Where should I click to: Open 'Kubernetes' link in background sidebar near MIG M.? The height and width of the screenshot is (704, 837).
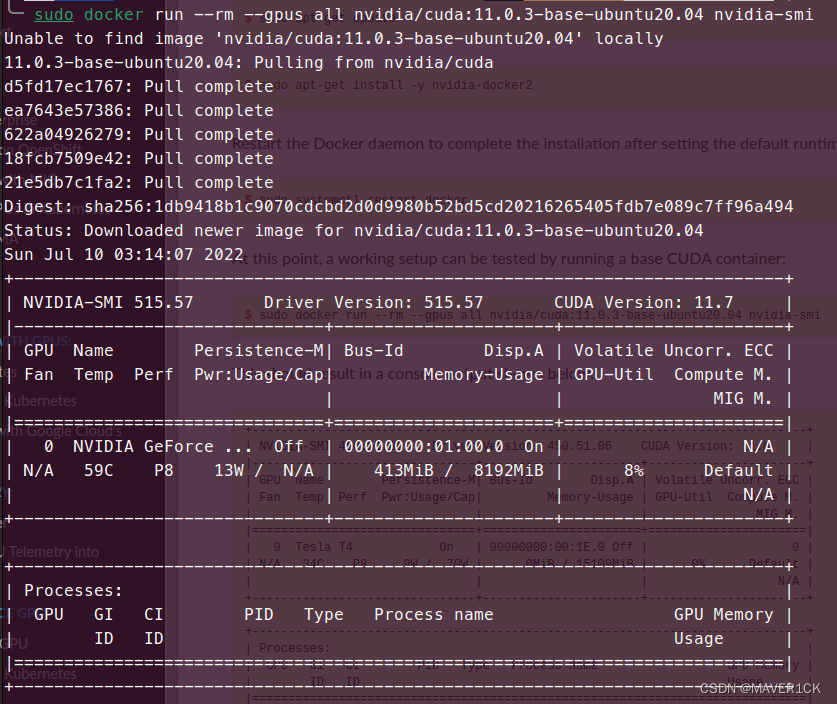click(43, 401)
